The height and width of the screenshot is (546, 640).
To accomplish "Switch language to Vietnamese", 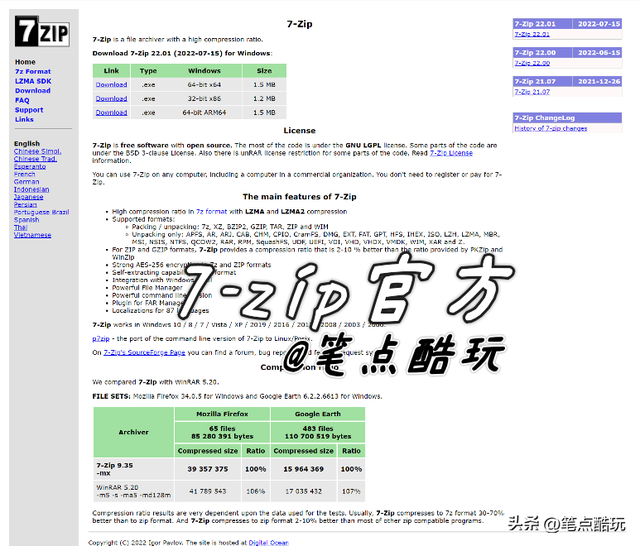I will [x=33, y=235].
